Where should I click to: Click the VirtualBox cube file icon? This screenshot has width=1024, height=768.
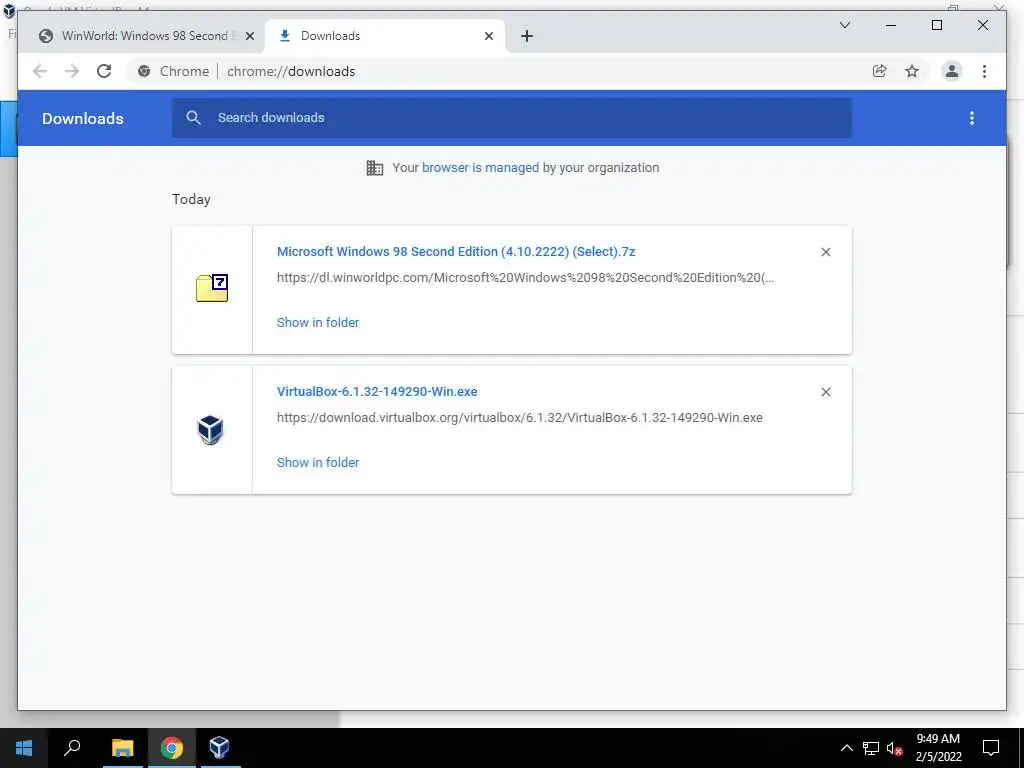(x=210, y=430)
